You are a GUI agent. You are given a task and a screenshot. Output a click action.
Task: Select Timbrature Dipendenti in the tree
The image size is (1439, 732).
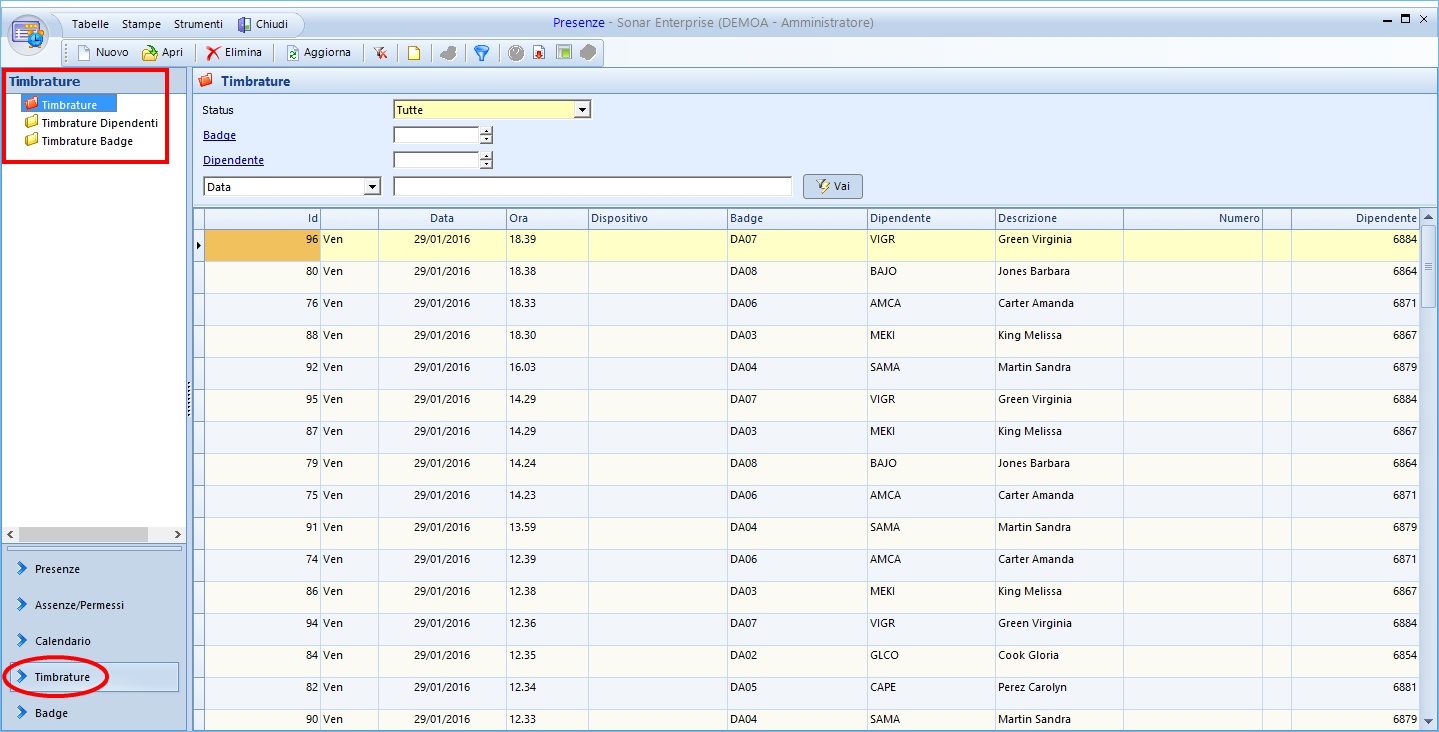point(99,123)
